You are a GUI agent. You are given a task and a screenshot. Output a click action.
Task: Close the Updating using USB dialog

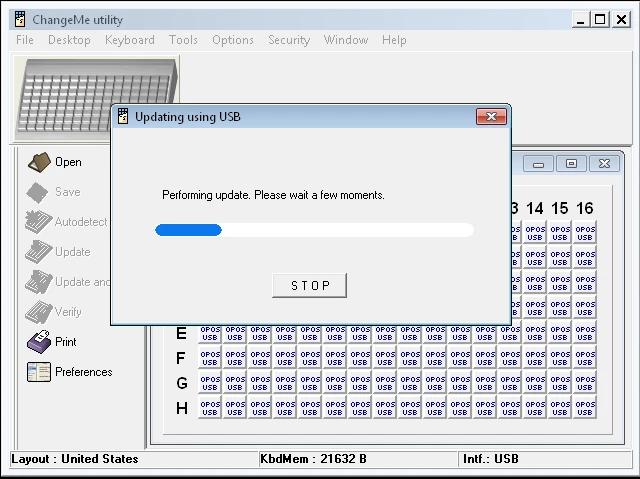coord(491,117)
